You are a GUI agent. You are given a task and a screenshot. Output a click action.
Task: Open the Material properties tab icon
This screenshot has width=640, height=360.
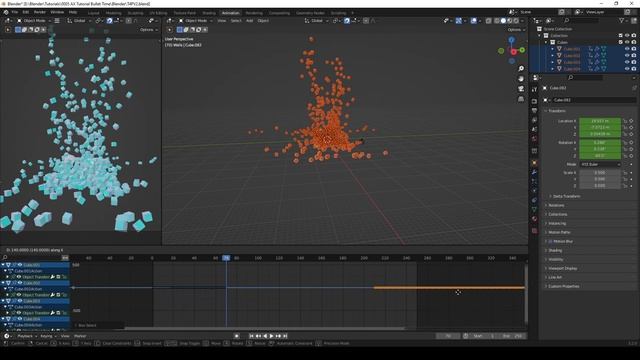(534, 219)
